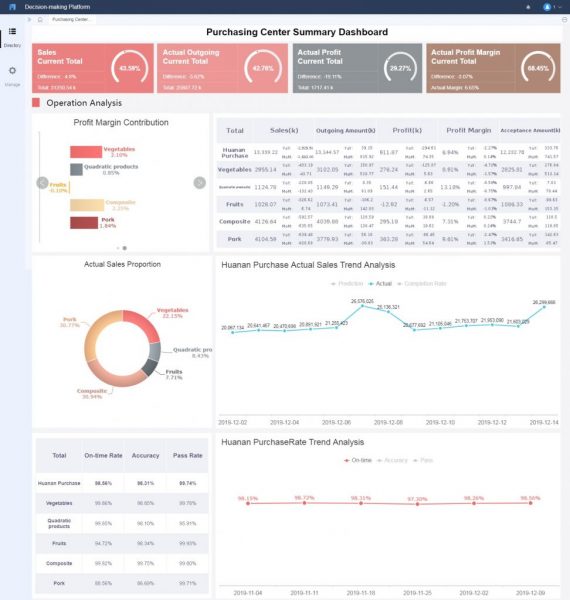Toggle the On-time series legend
The width and height of the screenshot is (570, 600).
coord(358,460)
